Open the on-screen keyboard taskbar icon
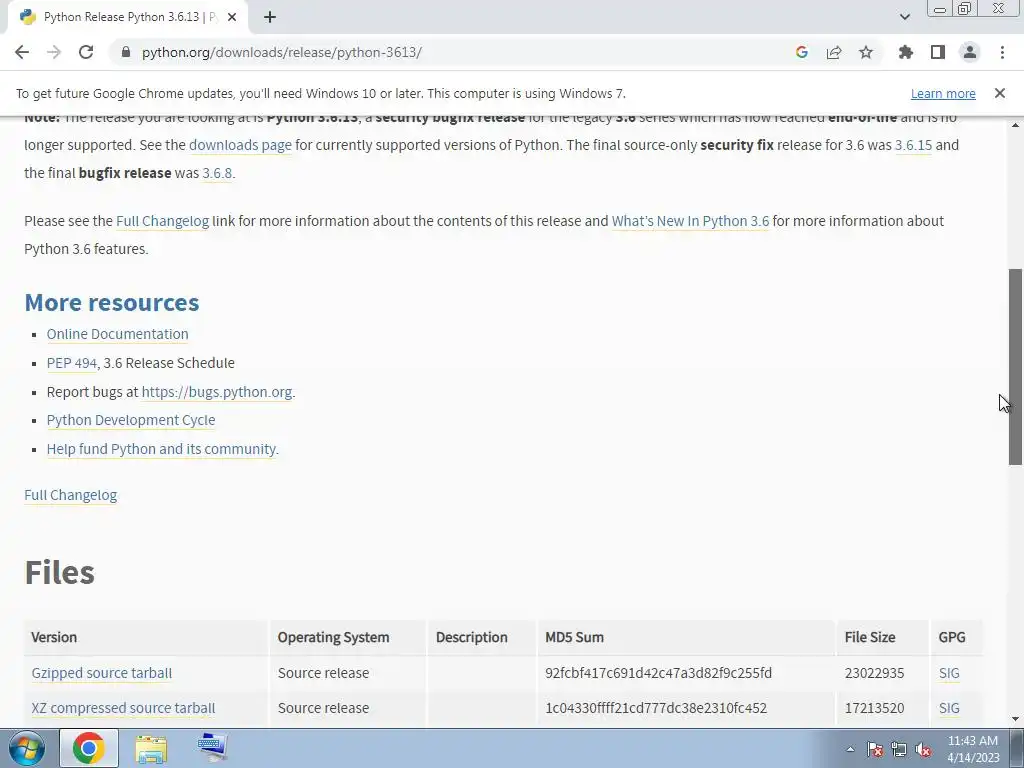The width and height of the screenshot is (1024, 768). click(212, 748)
